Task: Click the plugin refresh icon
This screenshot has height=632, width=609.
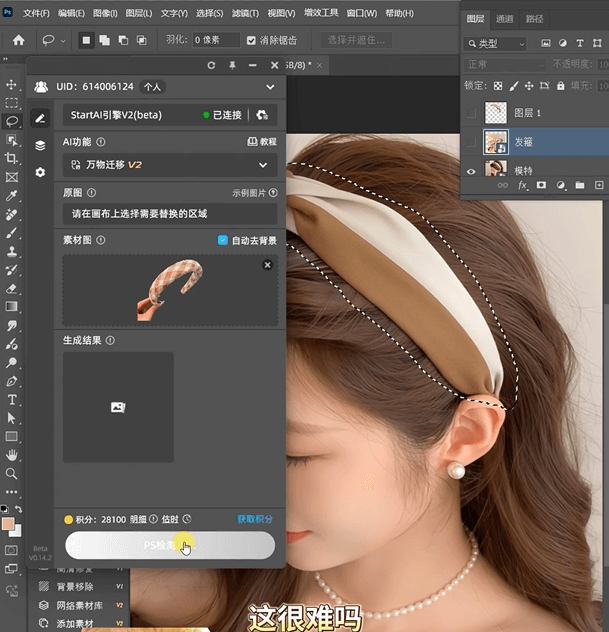Action: (x=211, y=65)
